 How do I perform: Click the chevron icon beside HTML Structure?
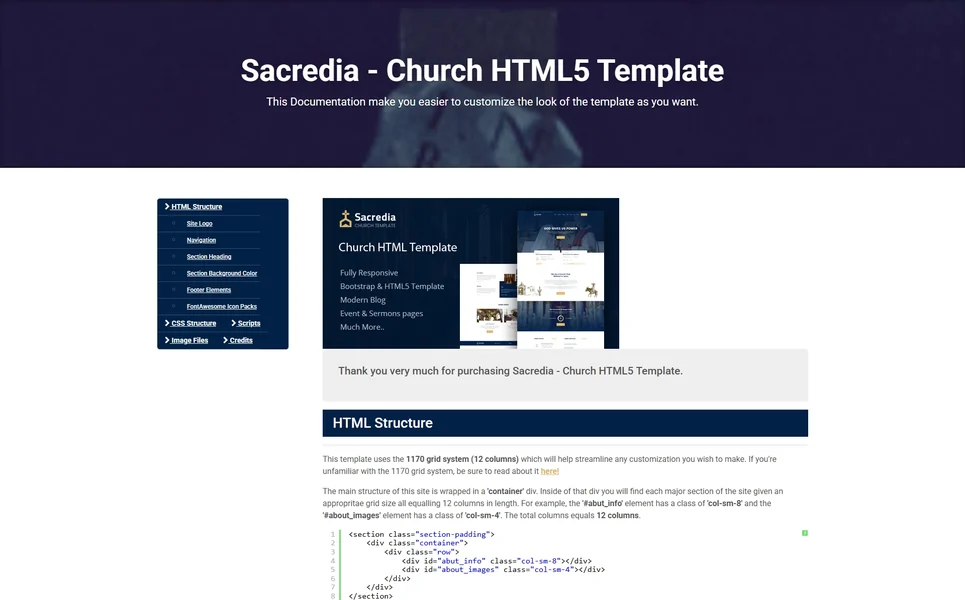(x=167, y=207)
